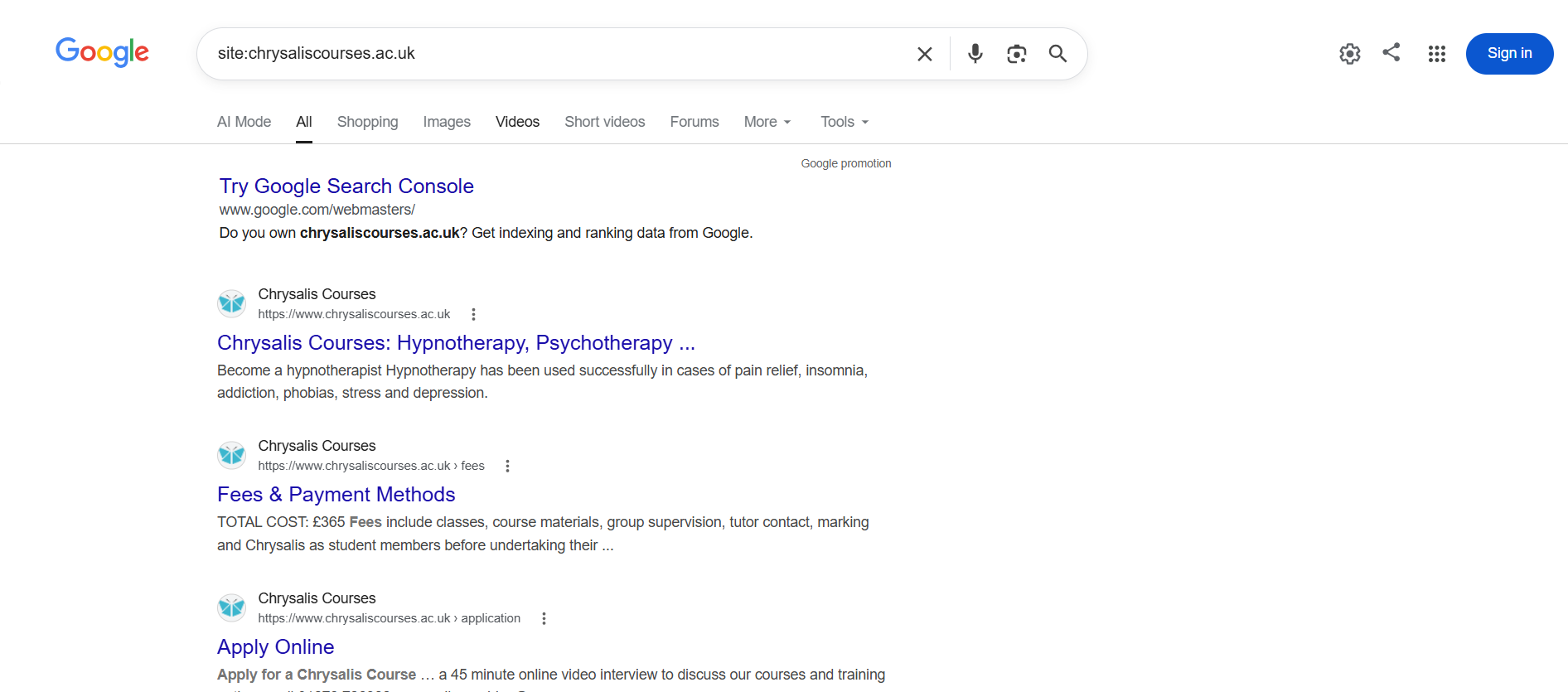1568x692 pixels.
Task: Click www.google.com/webmasters/ URL text
Action: [x=317, y=210]
